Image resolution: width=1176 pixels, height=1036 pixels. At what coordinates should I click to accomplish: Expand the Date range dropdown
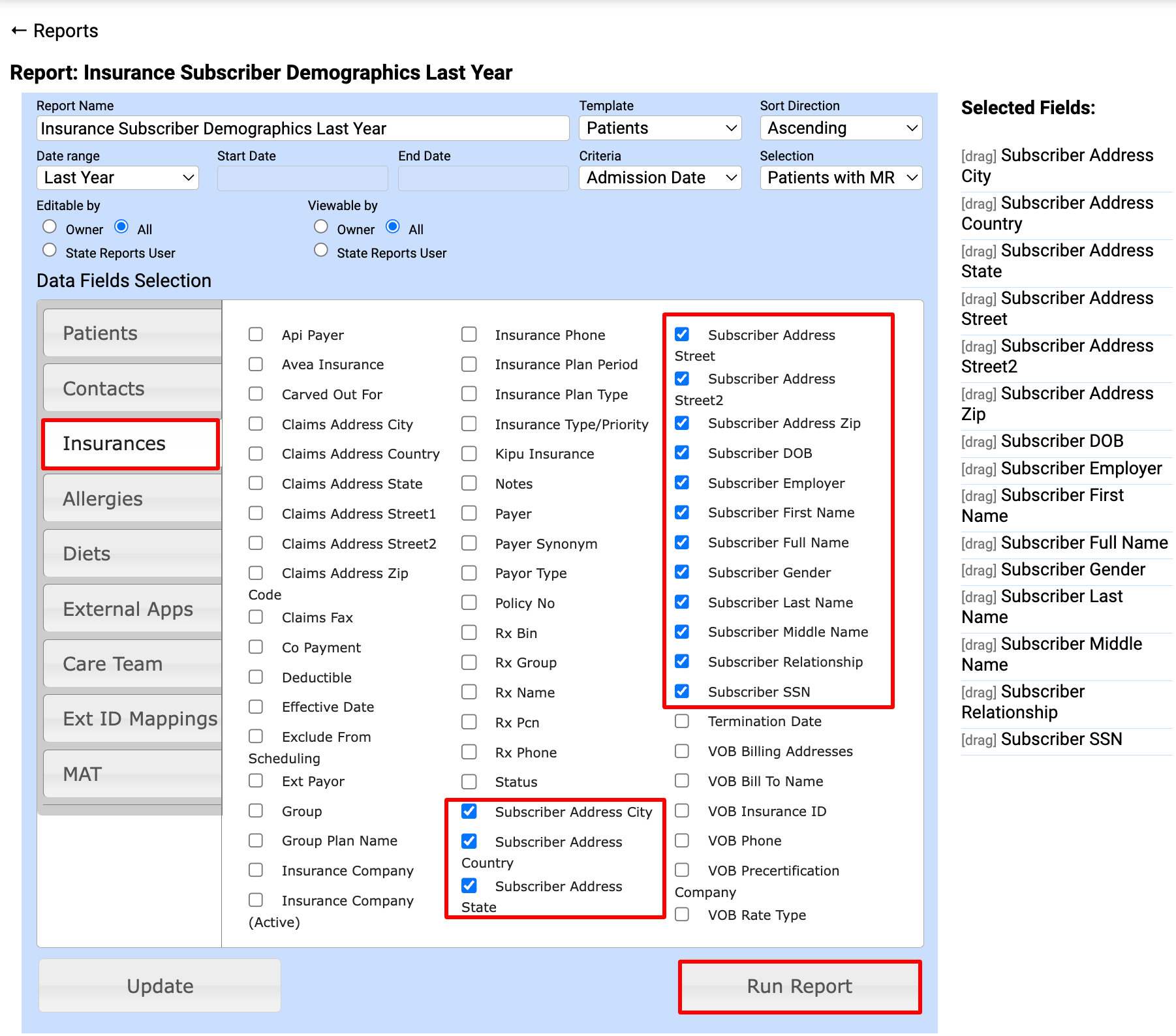(x=117, y=178)
